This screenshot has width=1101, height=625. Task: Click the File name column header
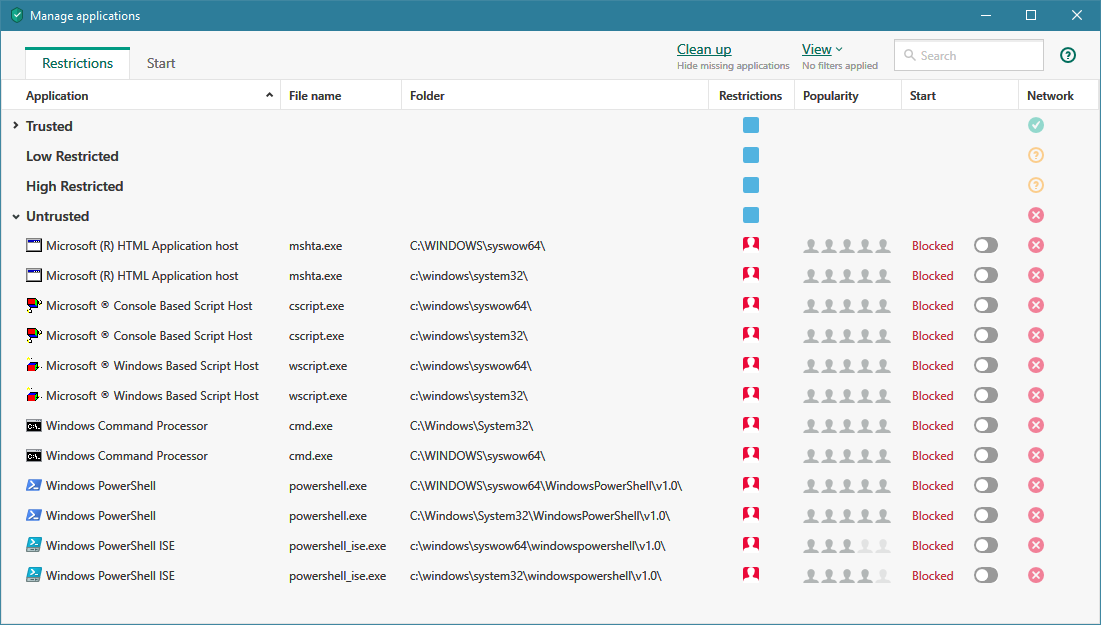(315, 96)
